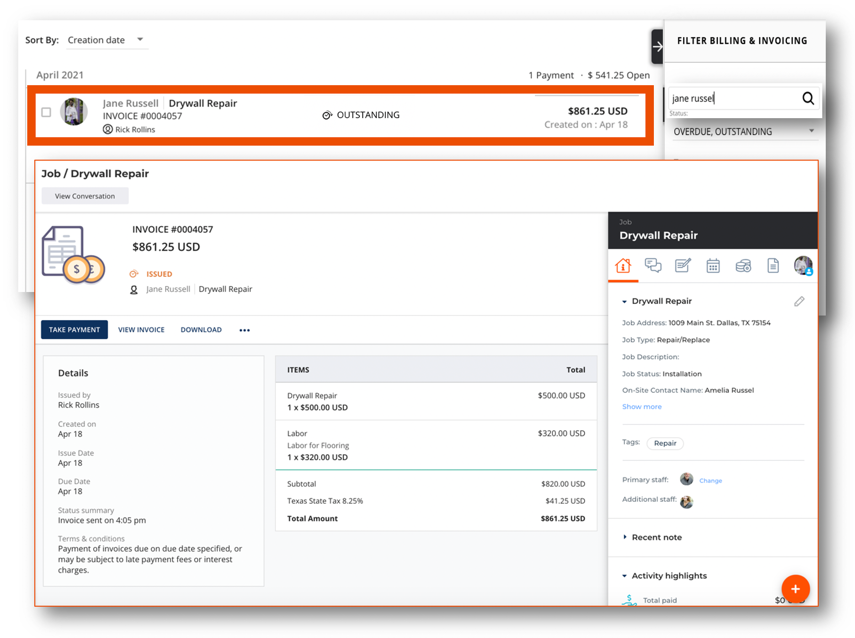The image size is (855, 638).
Task: Click the orange plus floating button
Action: pos(795,589)
